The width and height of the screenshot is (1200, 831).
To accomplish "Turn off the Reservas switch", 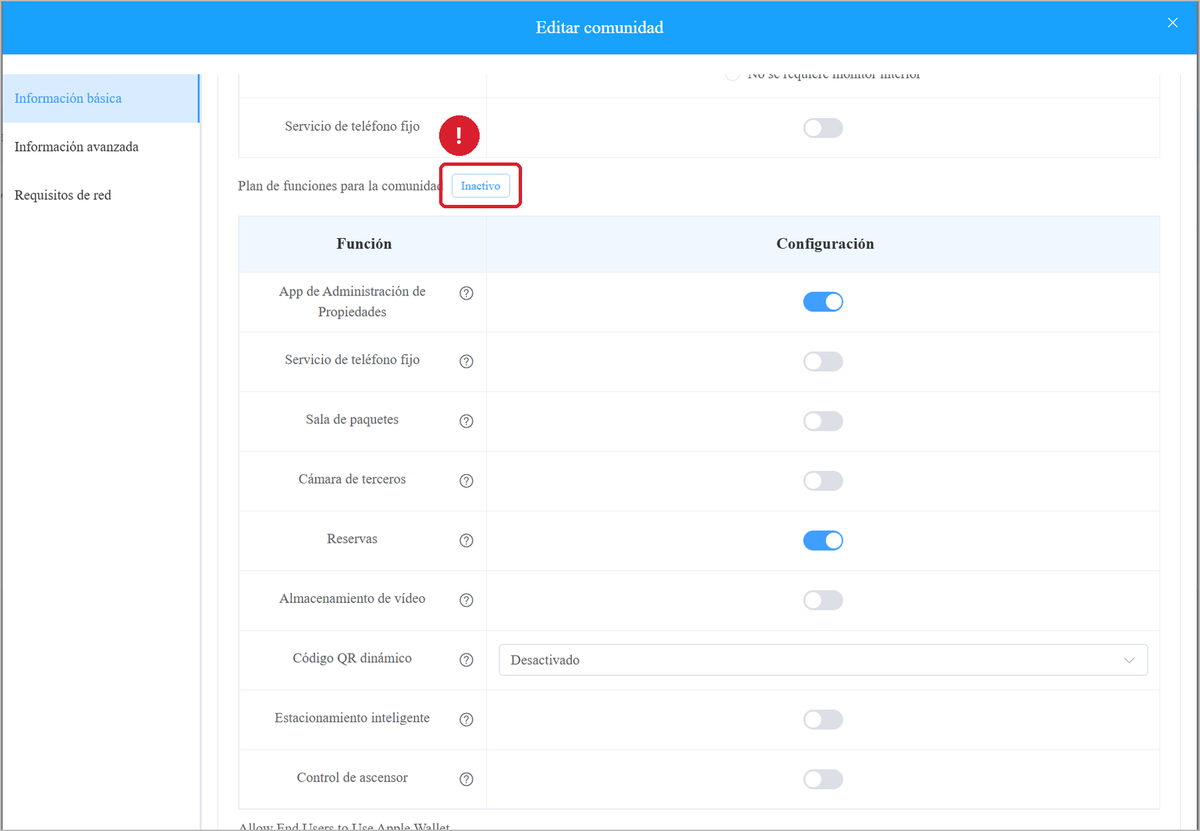I will [823, 540].
